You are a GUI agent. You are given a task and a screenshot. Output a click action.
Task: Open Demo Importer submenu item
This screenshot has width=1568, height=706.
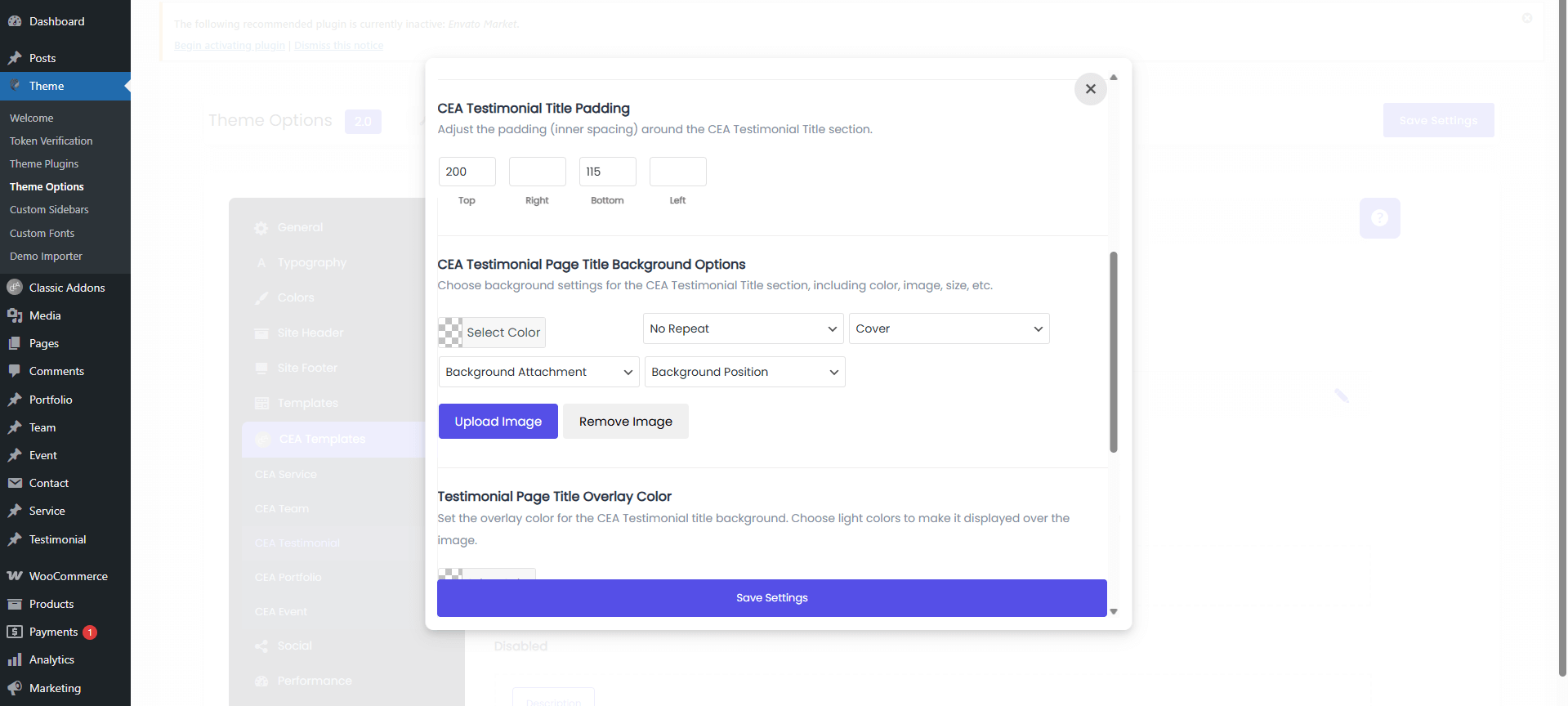(x=46, y=256)
